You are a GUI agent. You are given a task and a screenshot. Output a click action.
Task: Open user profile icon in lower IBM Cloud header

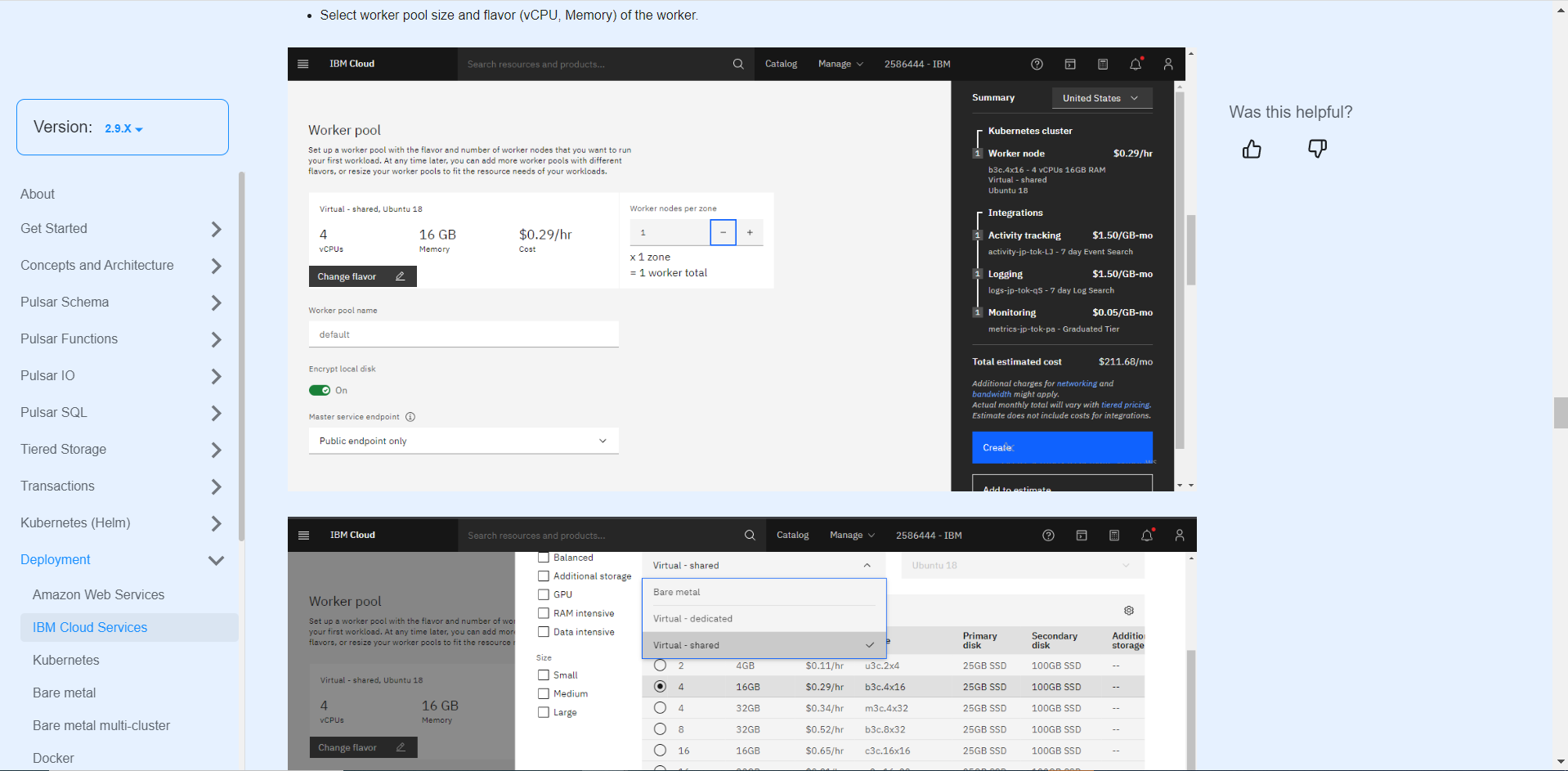coord(1180,536)
